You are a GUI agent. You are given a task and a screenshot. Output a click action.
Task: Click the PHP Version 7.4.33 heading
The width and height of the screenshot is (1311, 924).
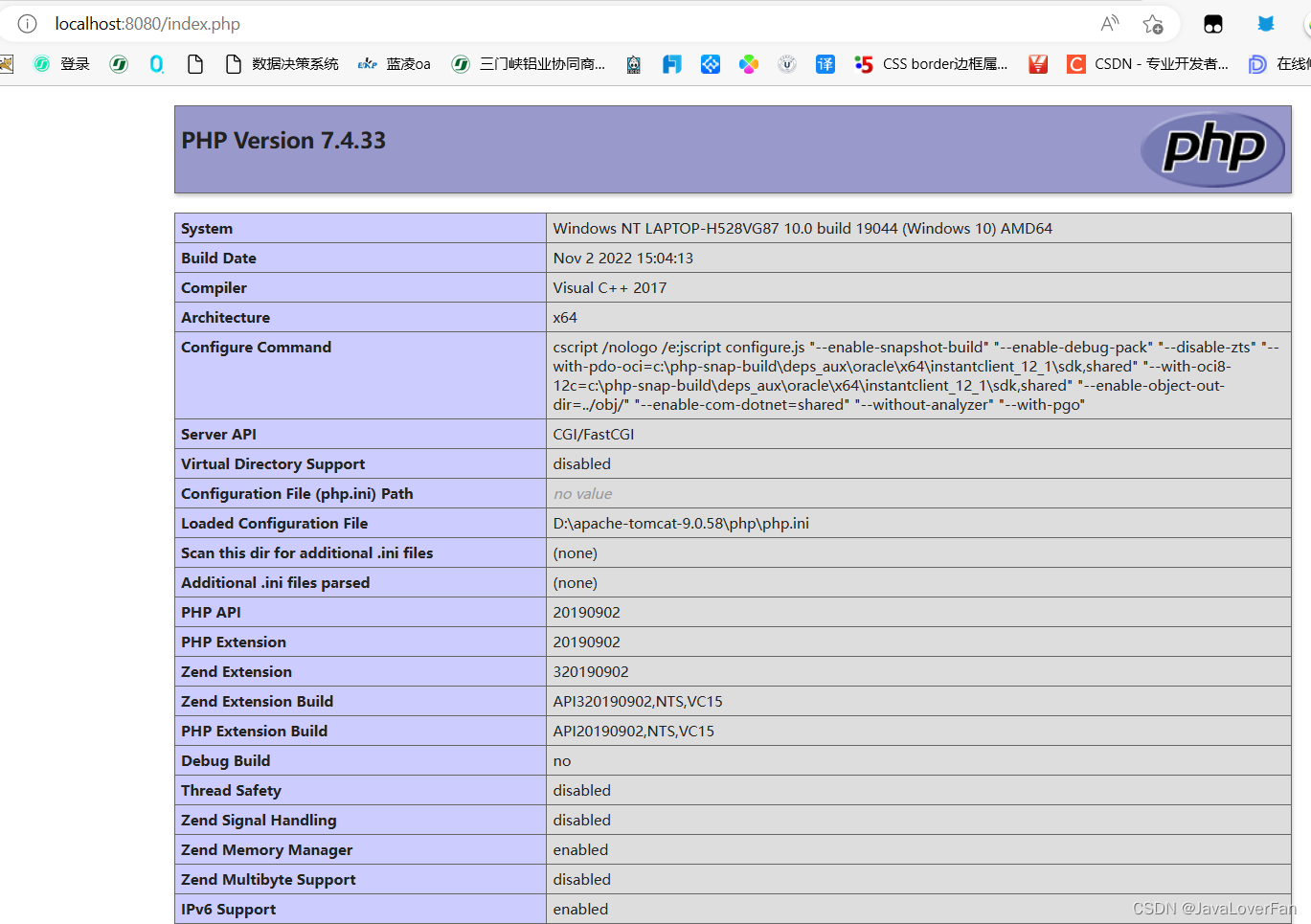pos(283,141)
